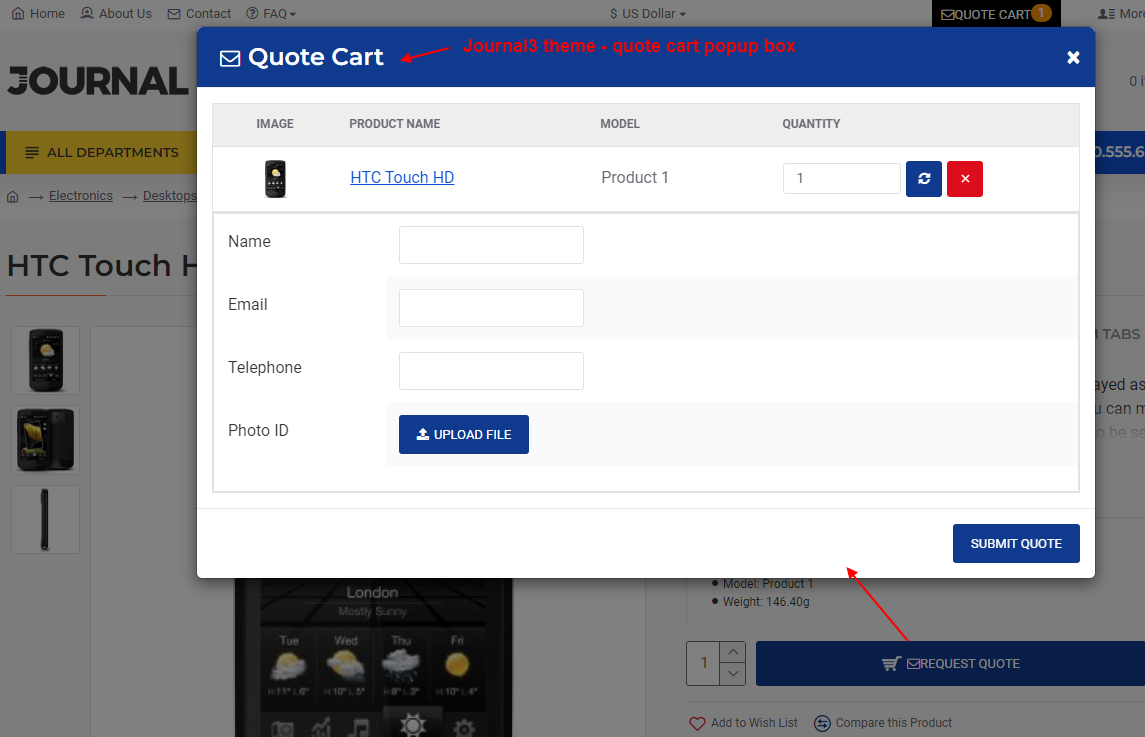This screenshot has height=737, width=1145.
Task: Click the Telephone input field
Action: 491,371
